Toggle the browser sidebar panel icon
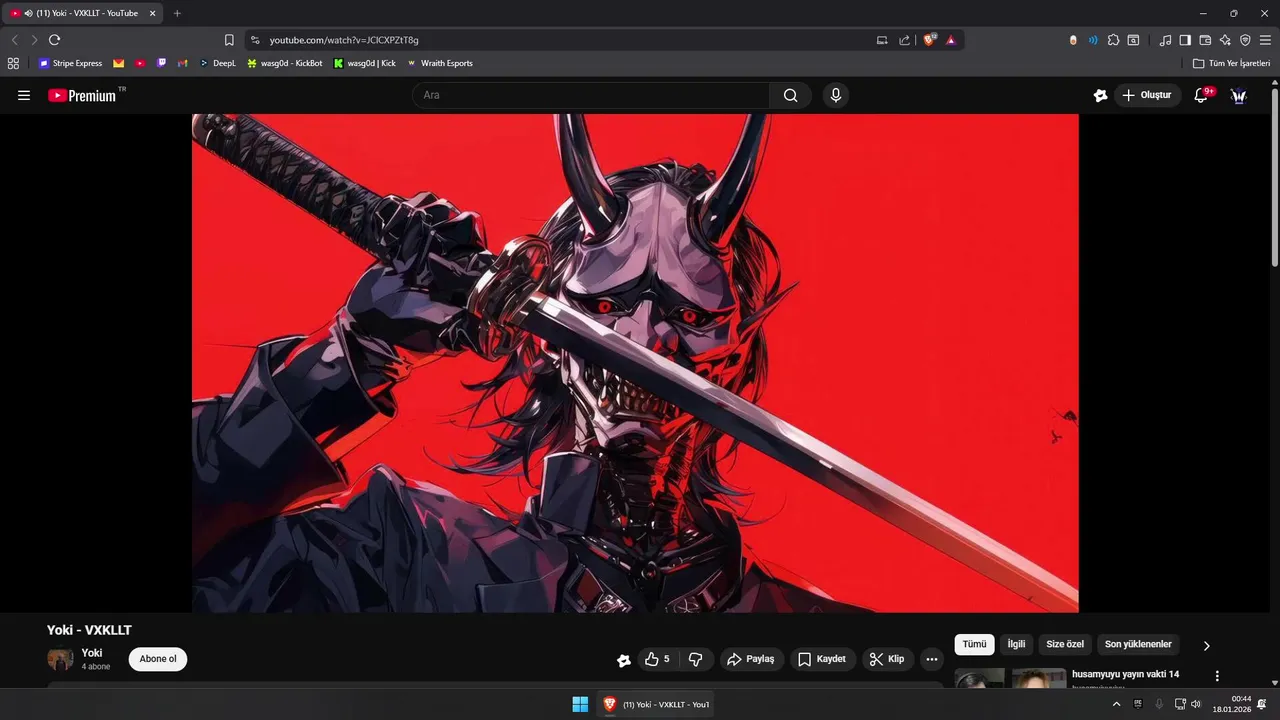 click(x=1185, y=40)
